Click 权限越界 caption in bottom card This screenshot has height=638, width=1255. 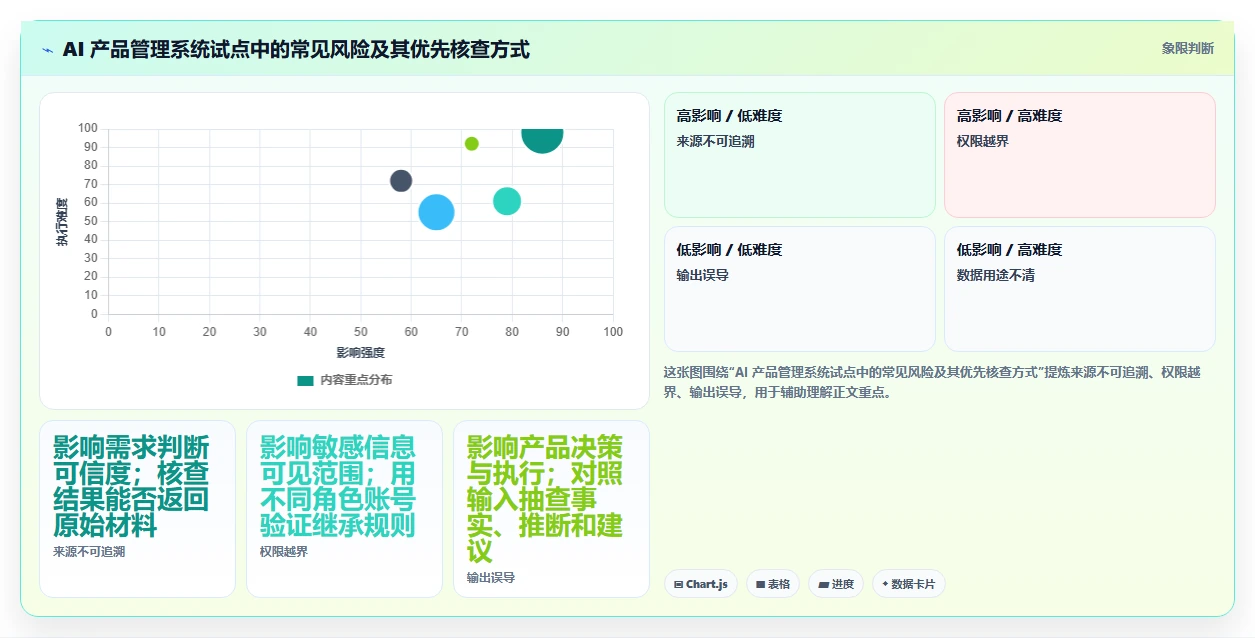coord(284,552)
